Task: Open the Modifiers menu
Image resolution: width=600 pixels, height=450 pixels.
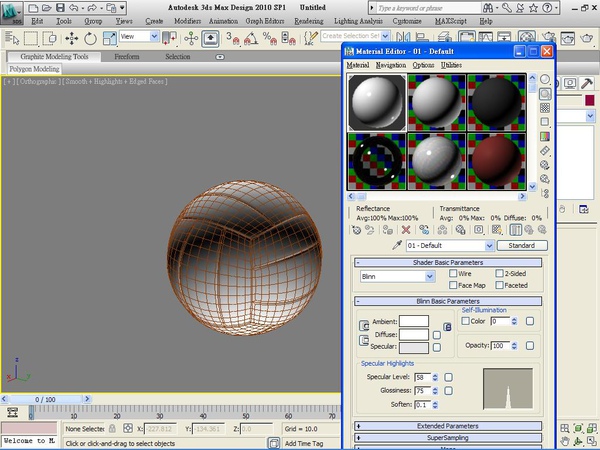Action: tap(187, 21)
